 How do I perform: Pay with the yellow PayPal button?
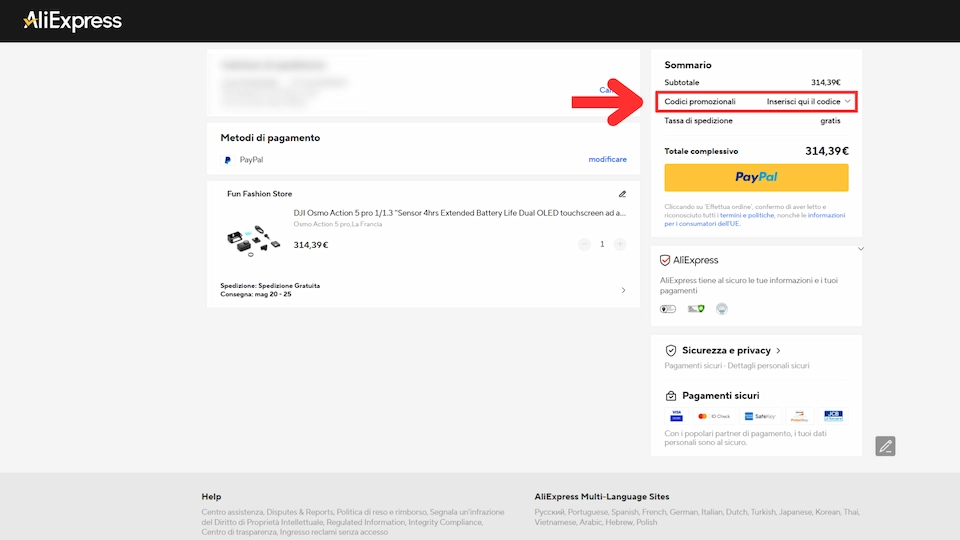click(x=756, y=178)
